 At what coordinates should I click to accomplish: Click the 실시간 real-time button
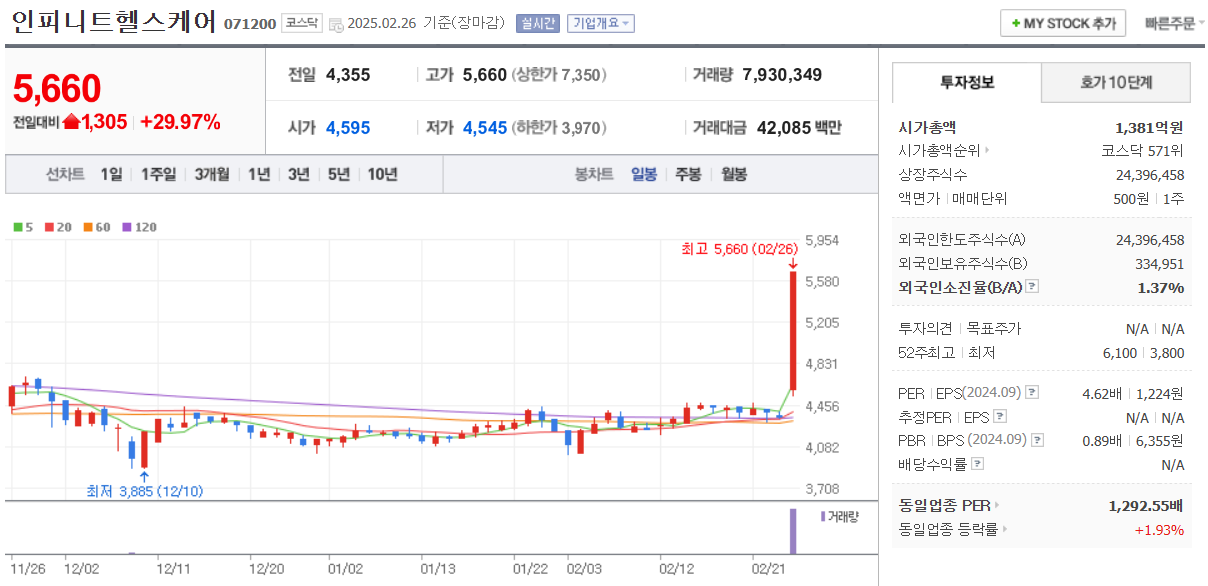tap(538, 23)
